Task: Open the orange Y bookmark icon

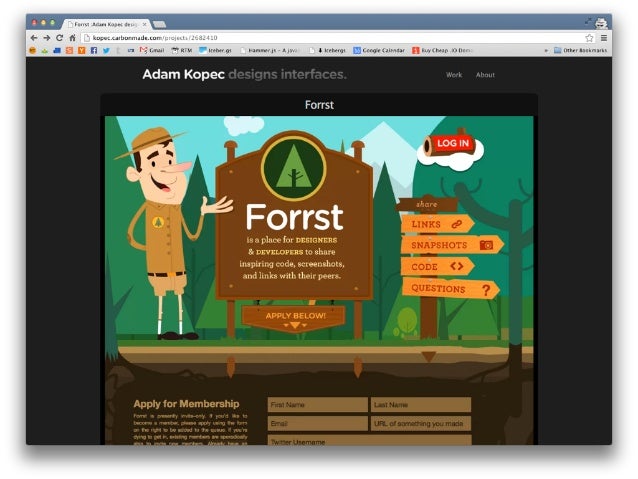Action: [x=82, y=50]
